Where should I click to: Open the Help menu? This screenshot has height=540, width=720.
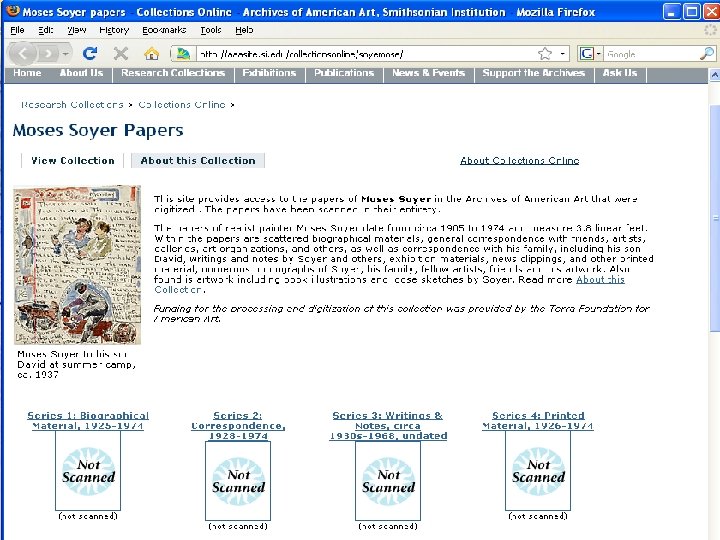[244, 30]
